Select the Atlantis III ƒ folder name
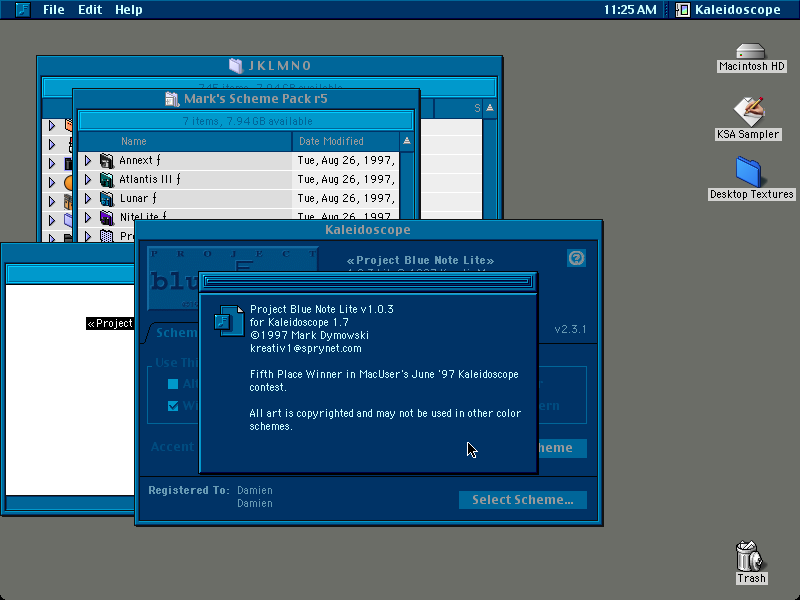Viewport: 800px width, 600px height. [149, 179]
